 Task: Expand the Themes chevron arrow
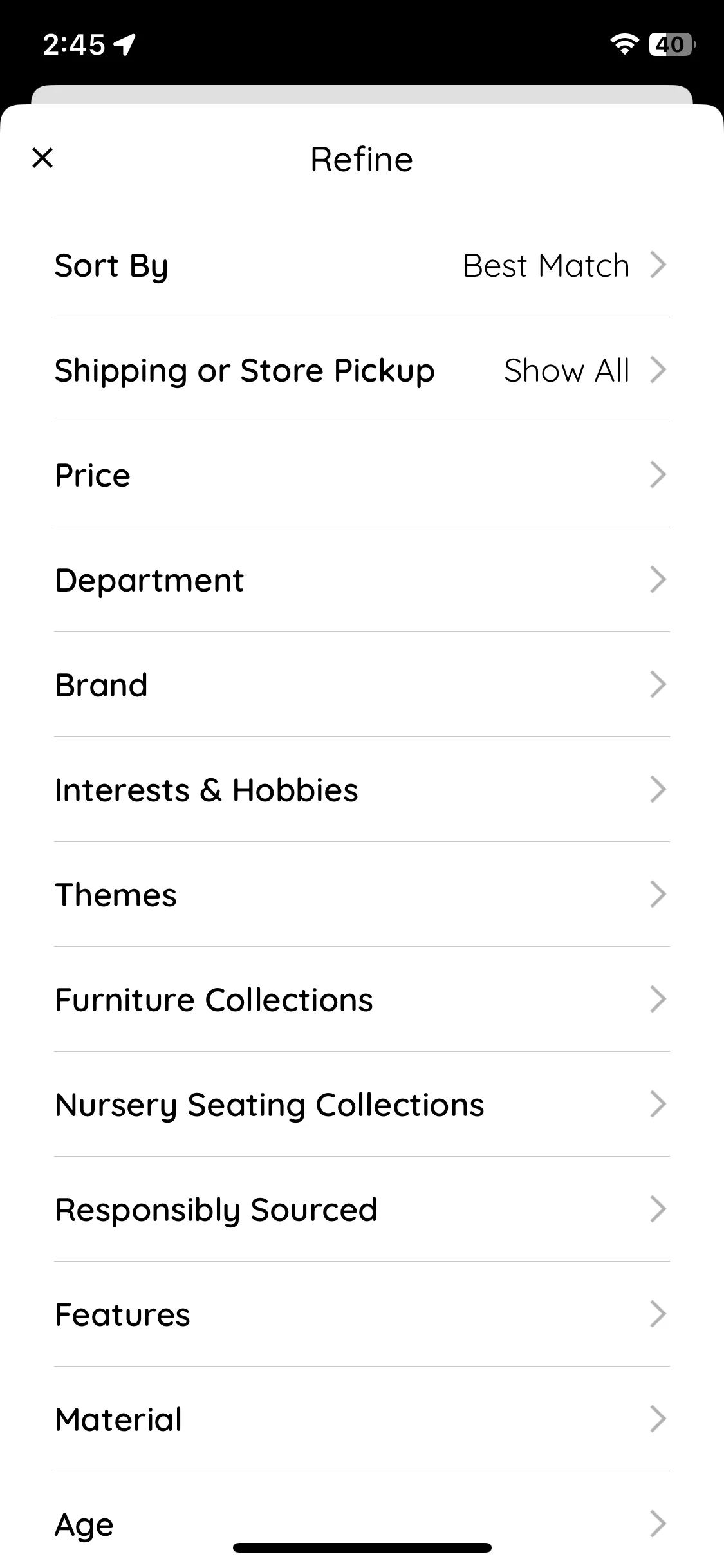658,895
